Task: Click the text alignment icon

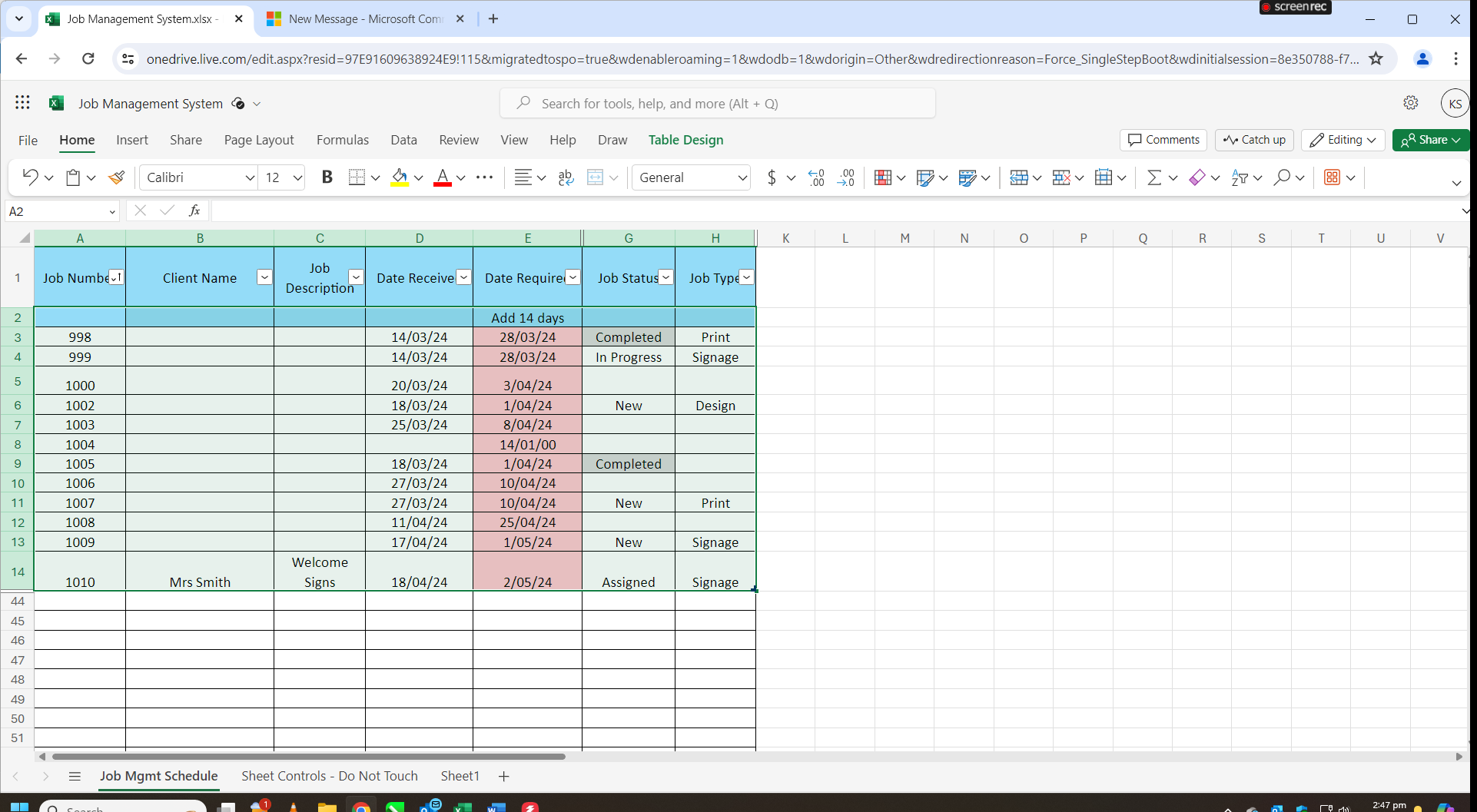Action: click(x=523, y=177)
